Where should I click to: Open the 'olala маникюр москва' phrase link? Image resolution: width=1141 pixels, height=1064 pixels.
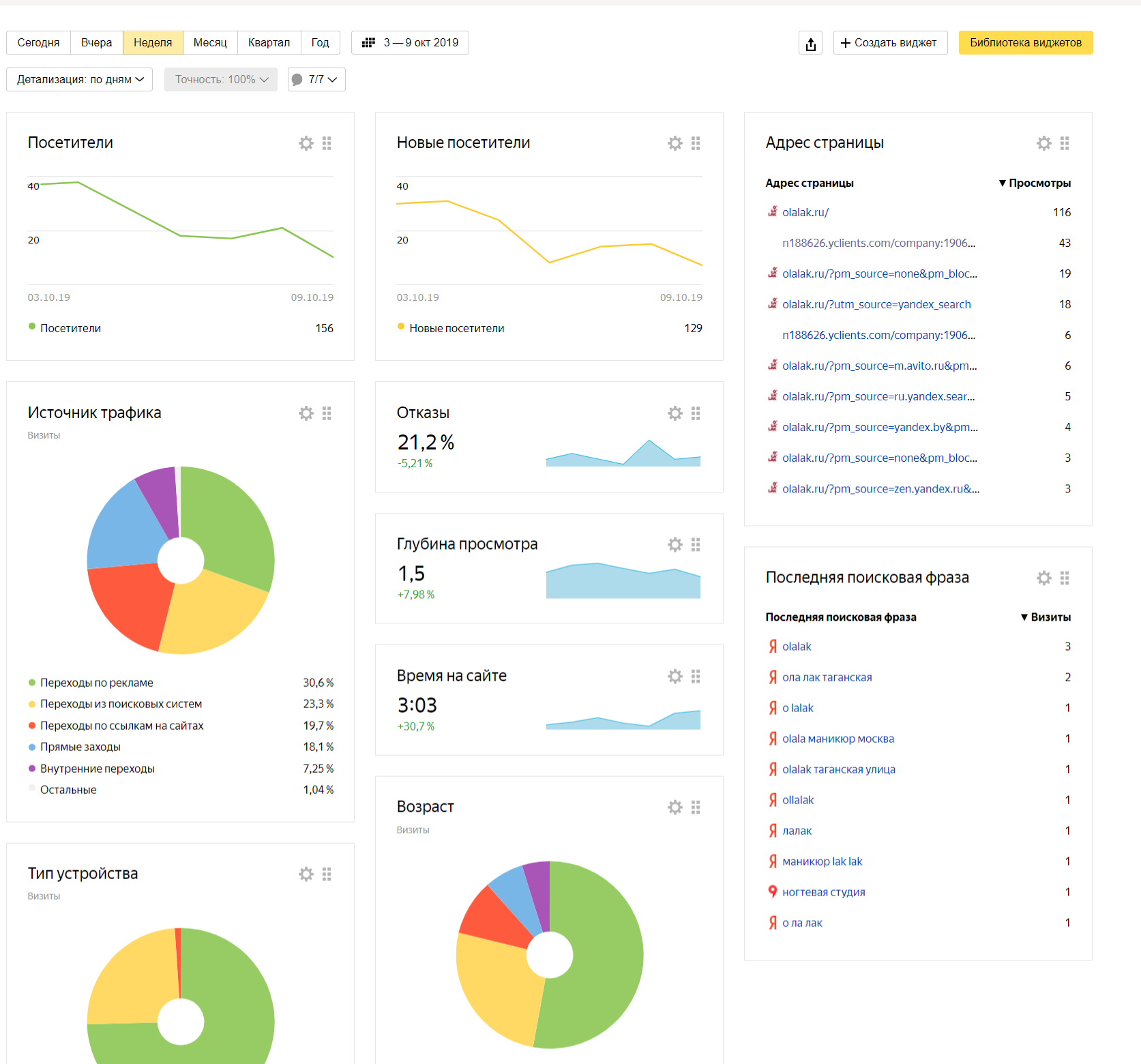[838, 739]
